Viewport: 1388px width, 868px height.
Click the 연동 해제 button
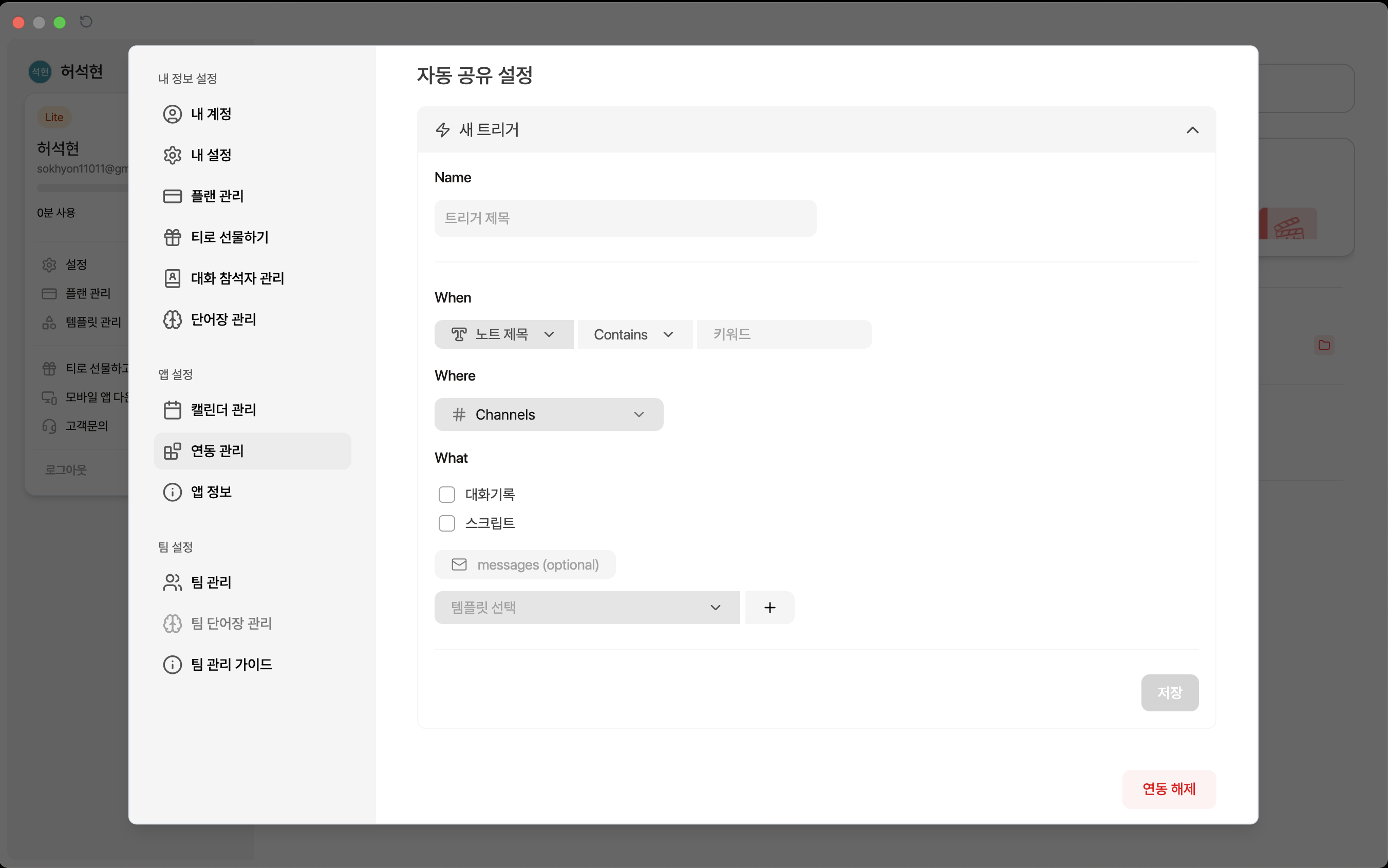click(1169, 789)
